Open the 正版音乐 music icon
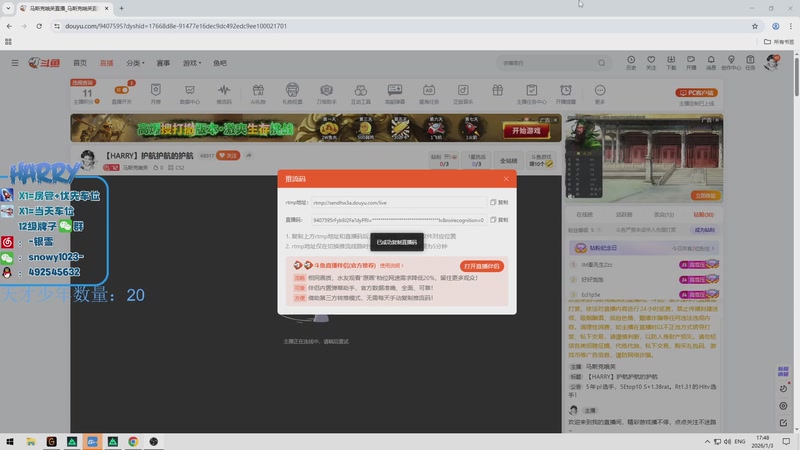This screenshot has width=800, height=450. [x=463, y=93]
